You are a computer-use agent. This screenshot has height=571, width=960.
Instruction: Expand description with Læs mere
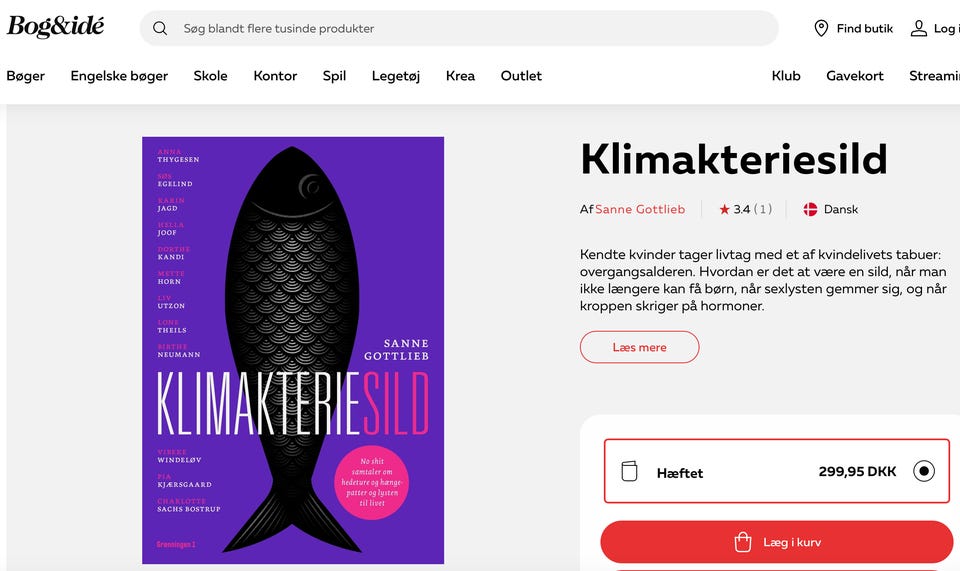(639, 347)
